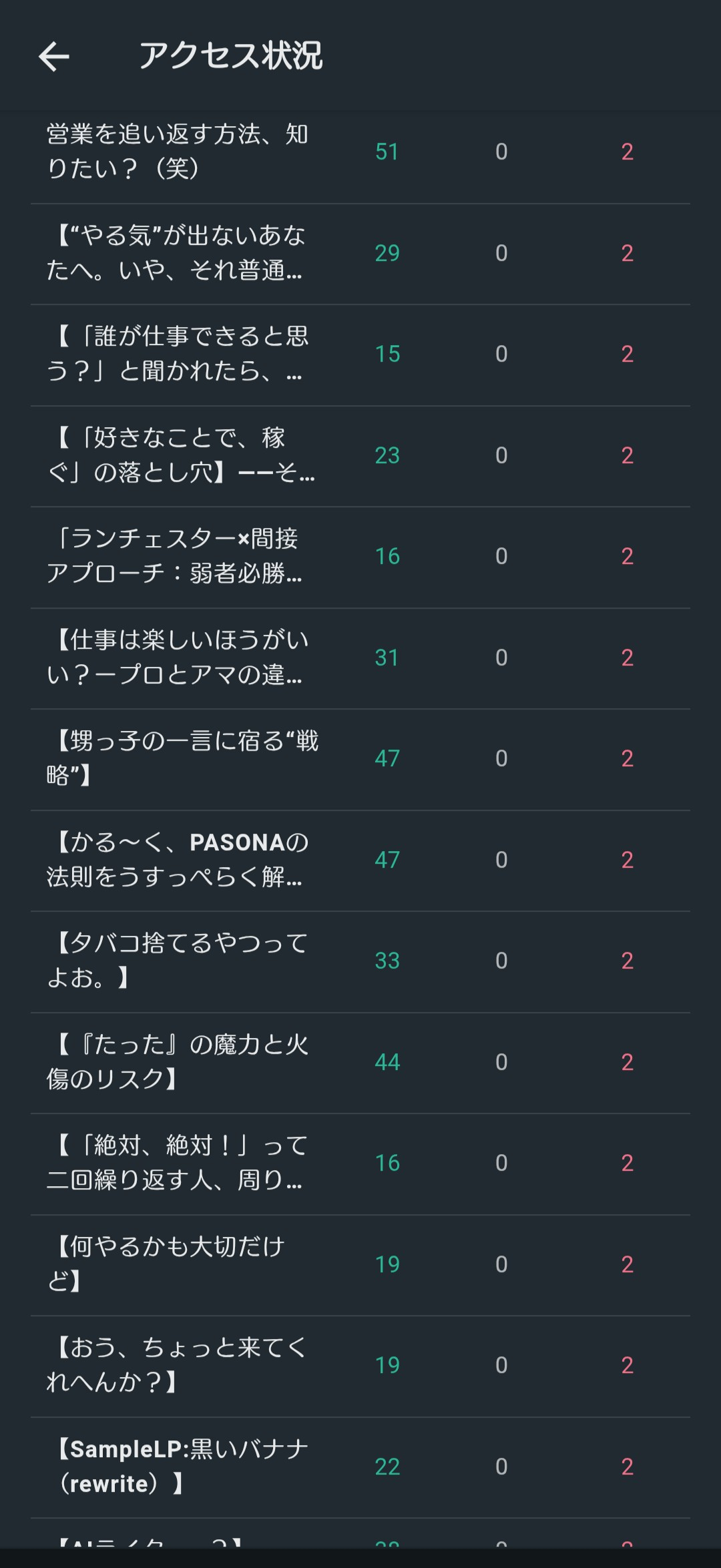The width and height of the screenshot is (721, 1568).
Task: Select the 「誰が仕事できると思う？」 article row
Action: coord(178,354)
